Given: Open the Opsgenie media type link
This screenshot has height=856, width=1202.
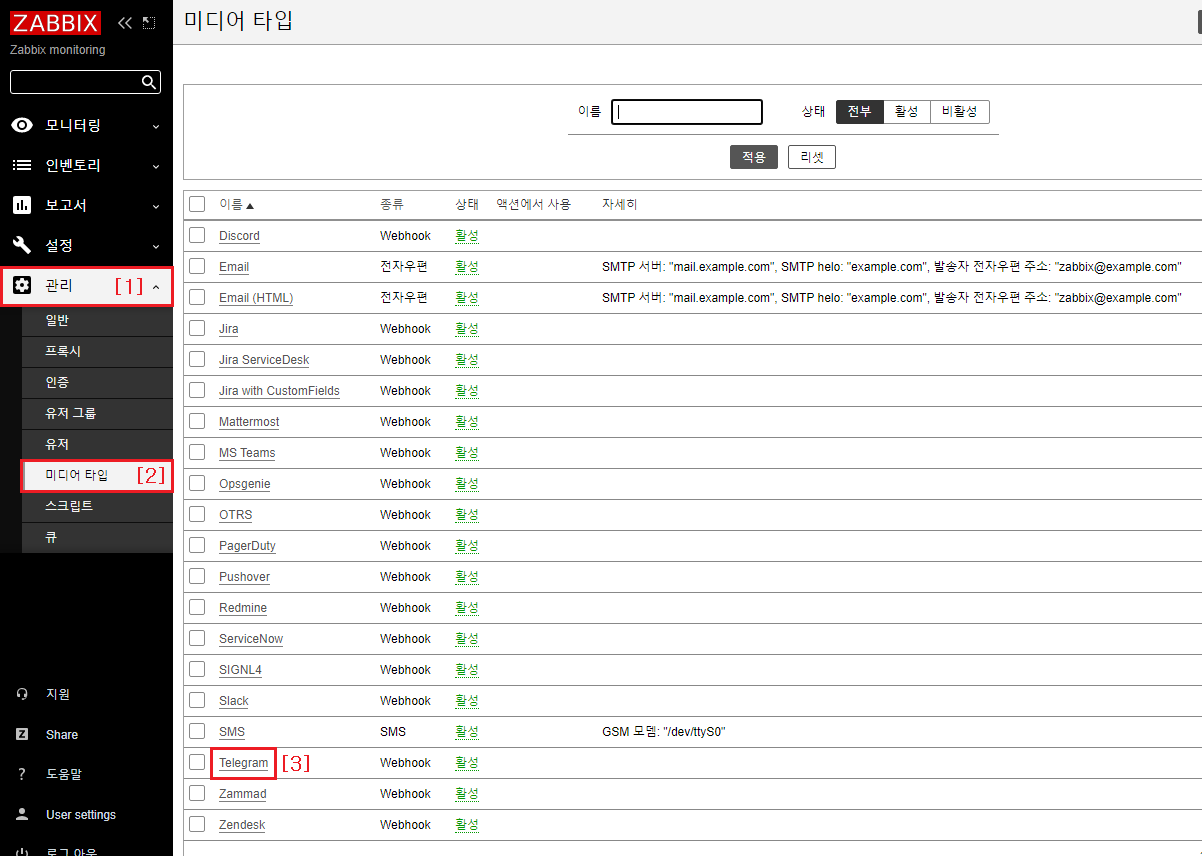Looking at the screenshot, I should 245,484.
